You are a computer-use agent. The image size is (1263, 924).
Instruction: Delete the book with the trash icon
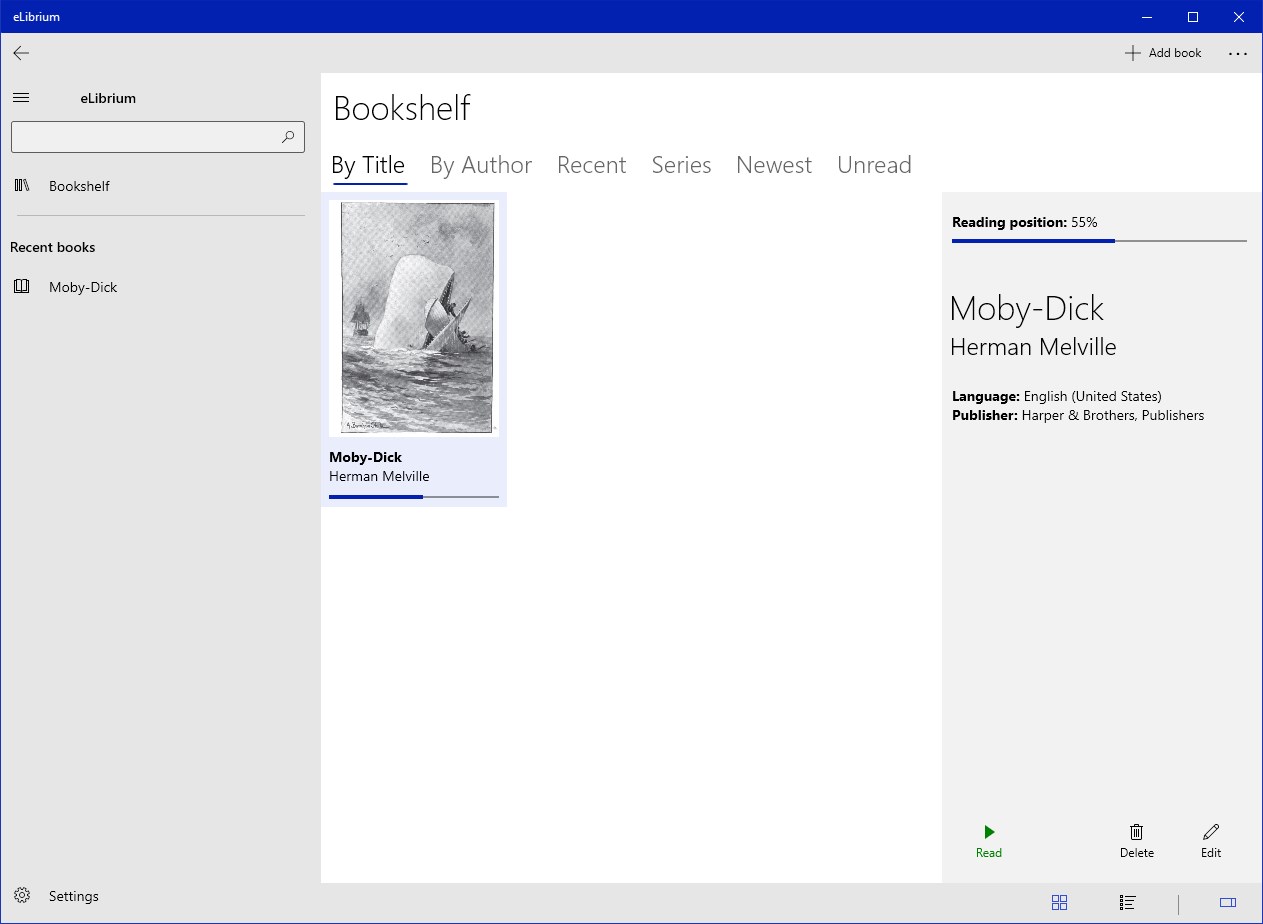tap(1137, 841)
